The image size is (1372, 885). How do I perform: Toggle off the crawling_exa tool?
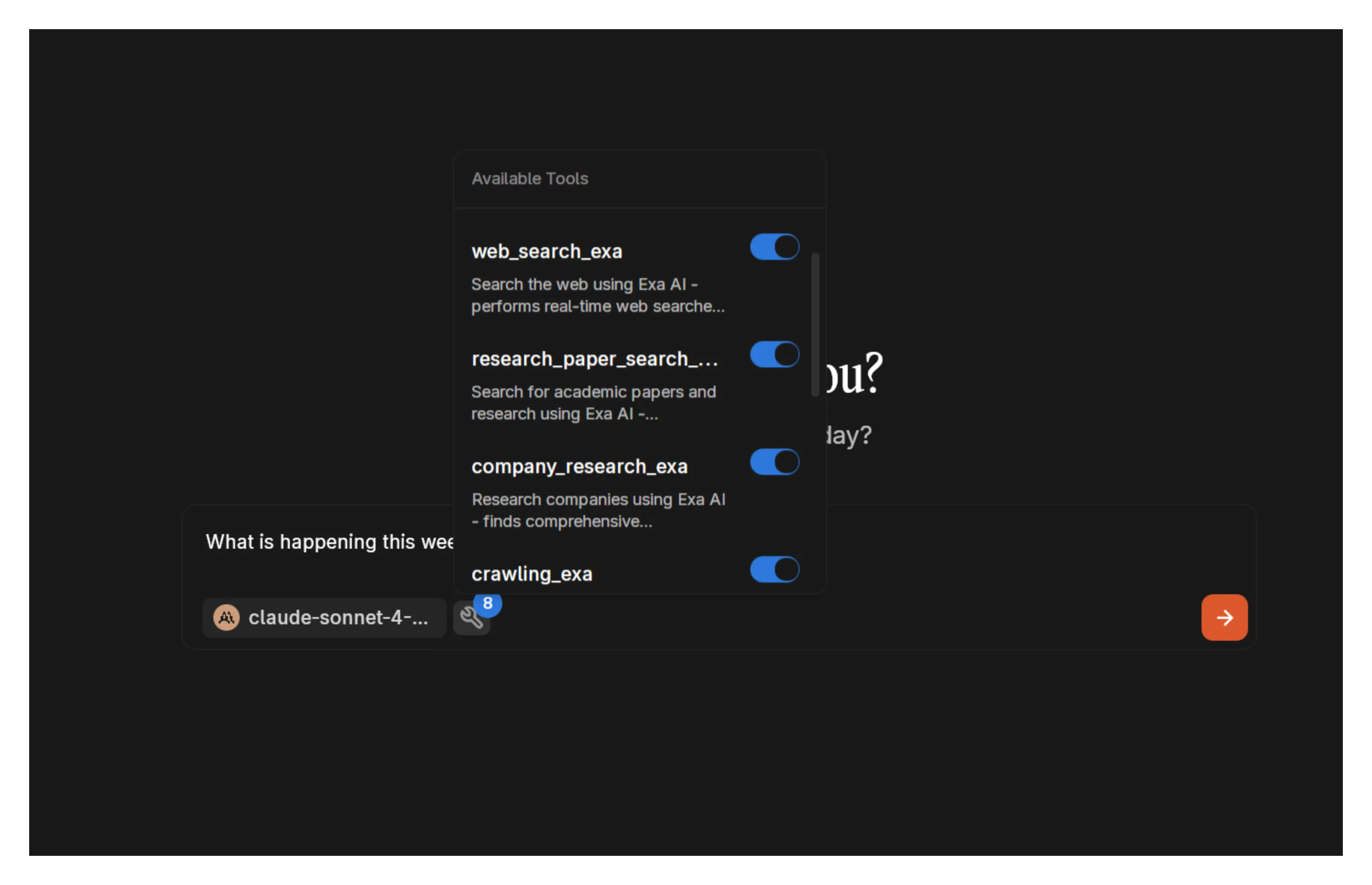(x=774, y=569)
